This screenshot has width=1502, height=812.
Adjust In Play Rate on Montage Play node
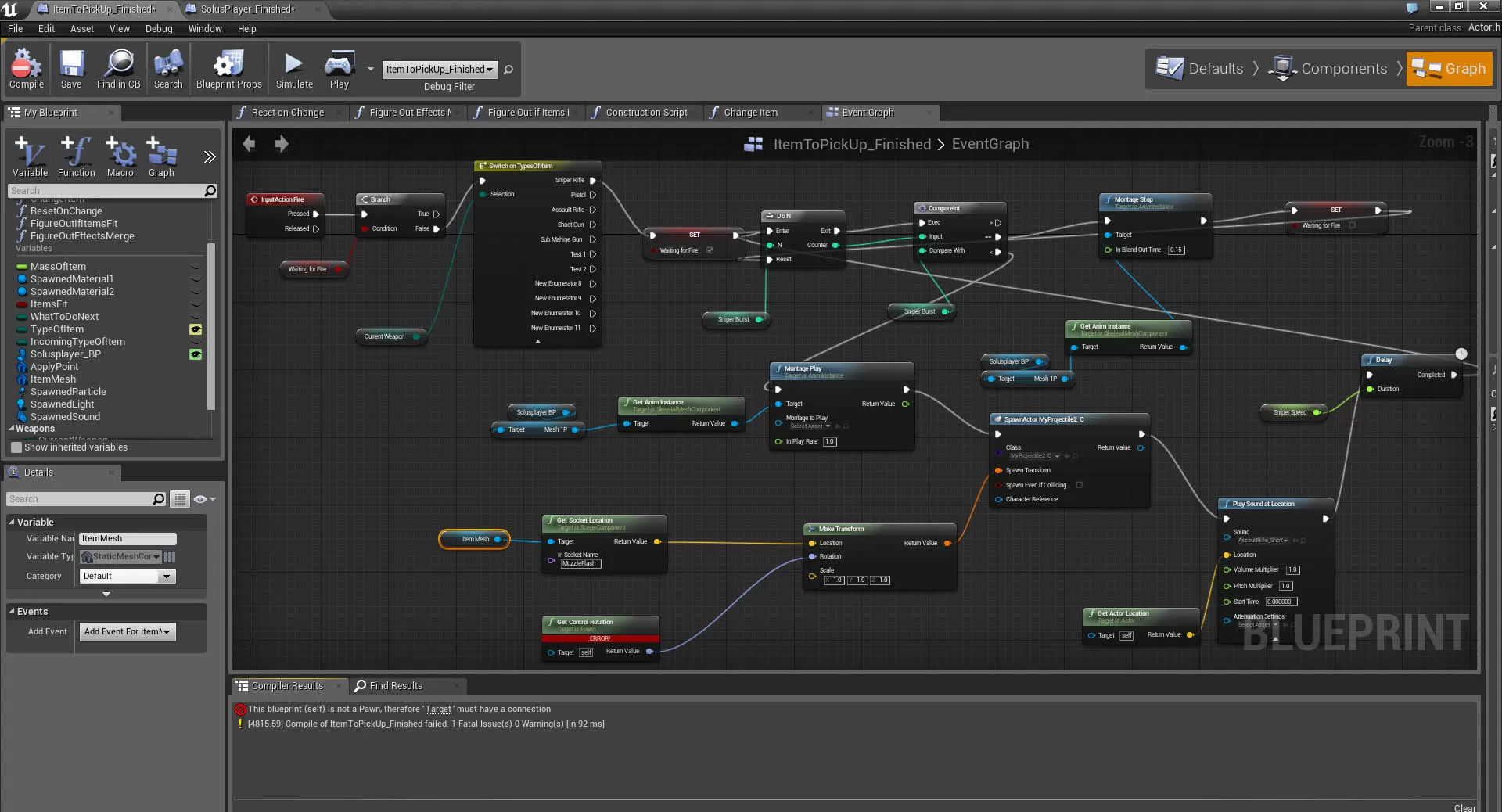(x=829, y=441)
